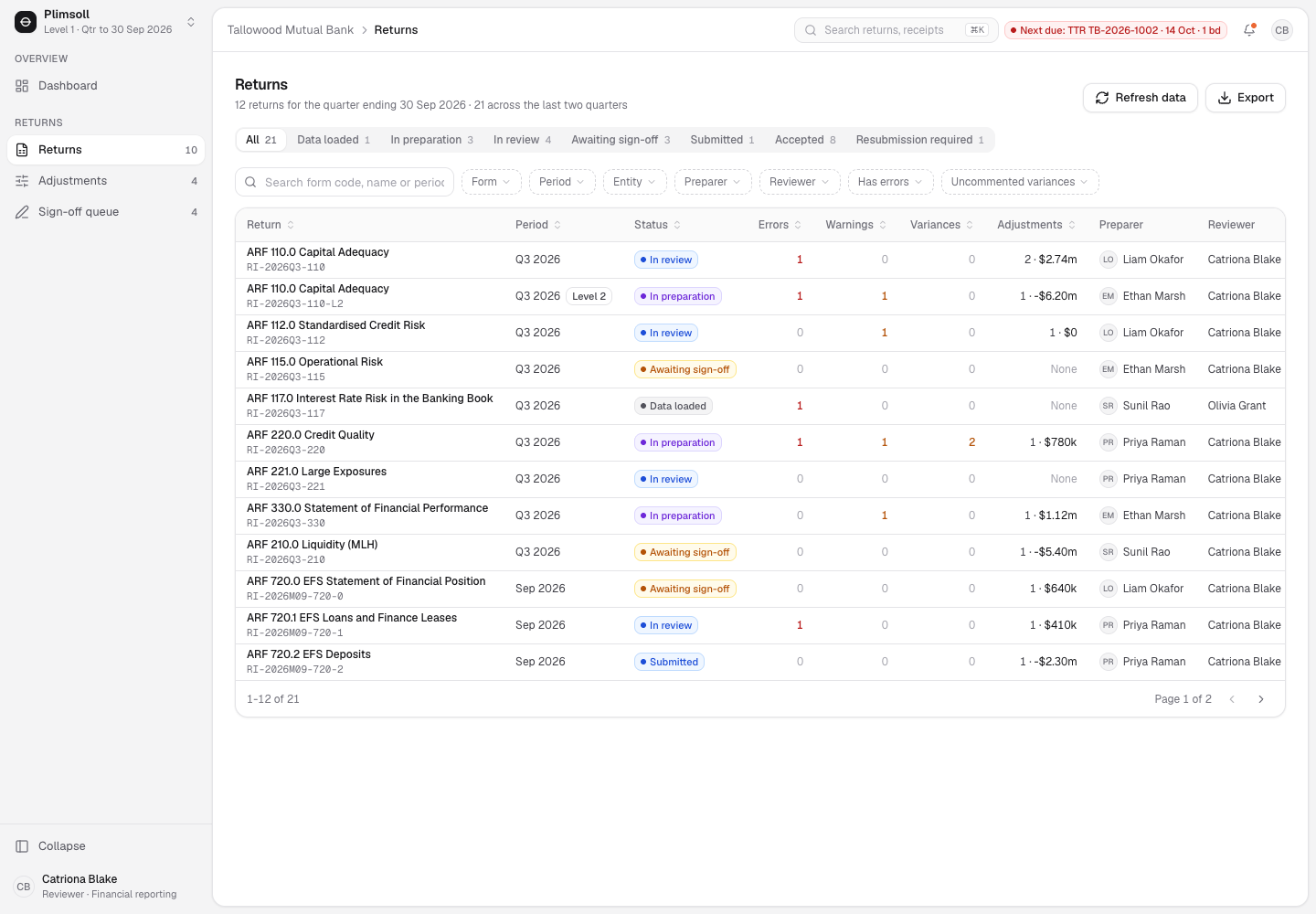Click the Plimsoll logo icon

(27, 22)
